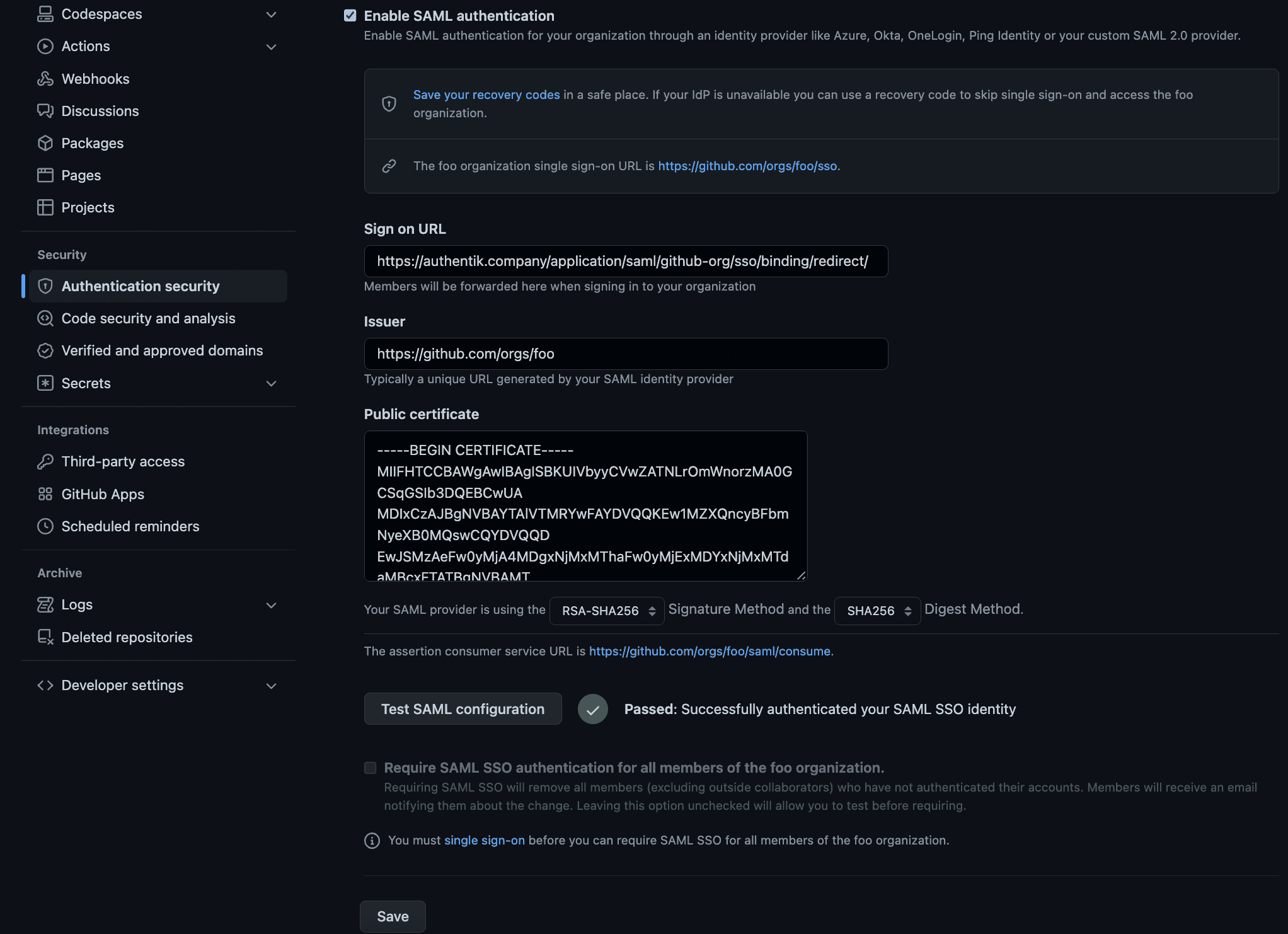Open Third-party access settings
The image size is (1288, 934).
(x=123, y=461)
